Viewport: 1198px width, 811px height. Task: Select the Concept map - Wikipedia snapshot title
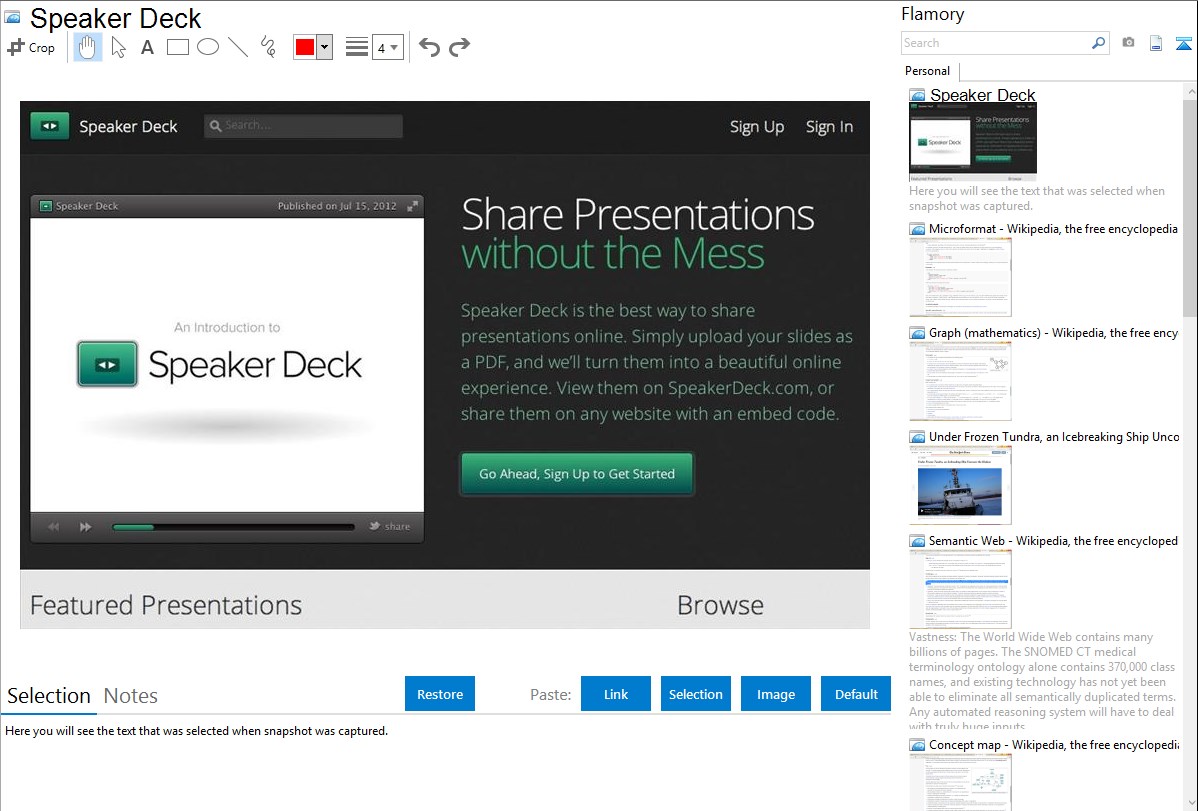click(x=1053, y=744)
